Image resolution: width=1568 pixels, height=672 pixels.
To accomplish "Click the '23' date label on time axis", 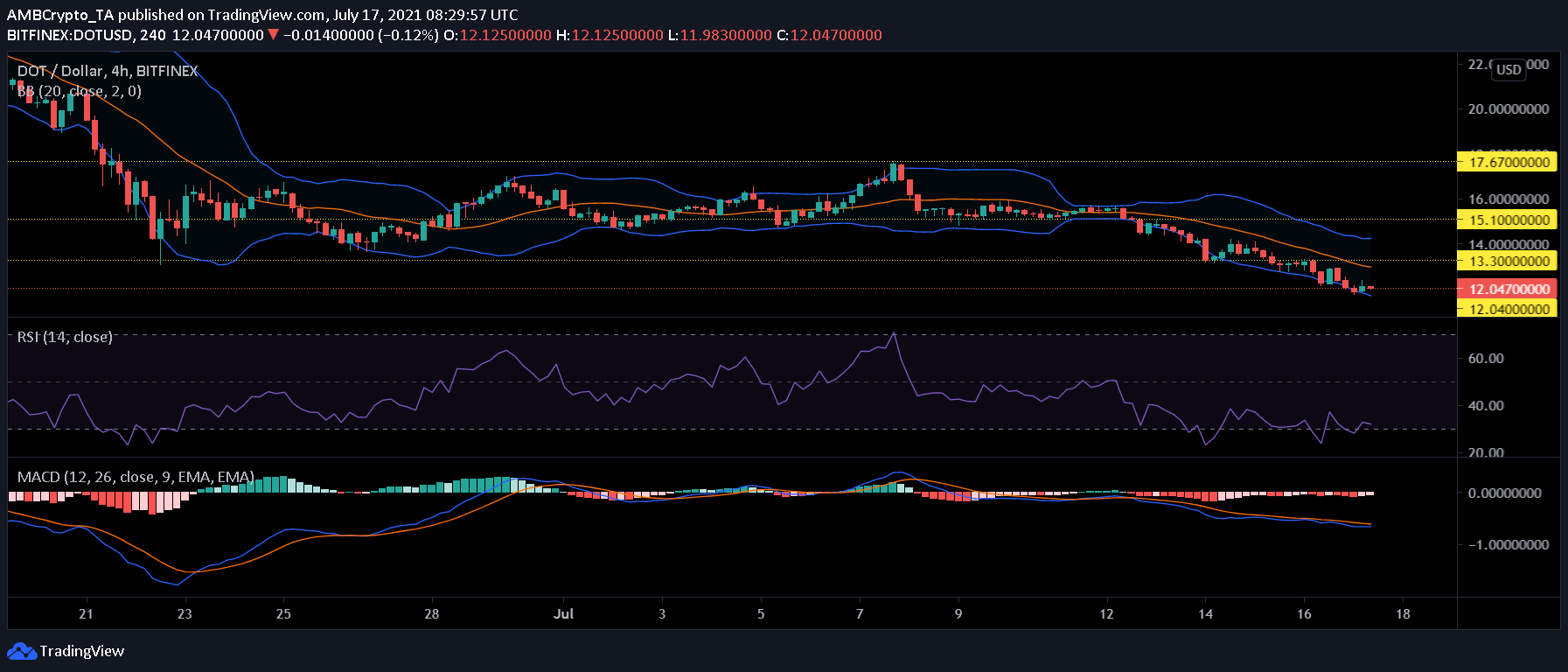I will click(x=185, y=613).
